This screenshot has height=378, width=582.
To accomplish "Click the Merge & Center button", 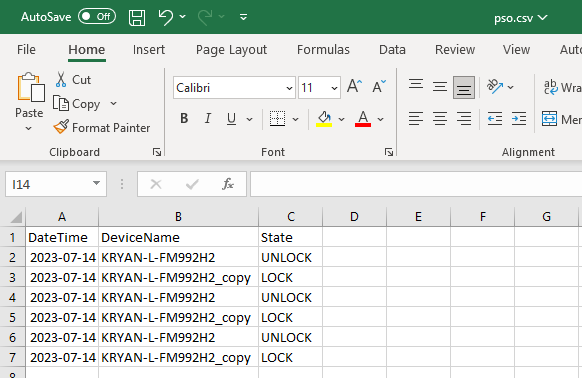I will pos(561,119).
